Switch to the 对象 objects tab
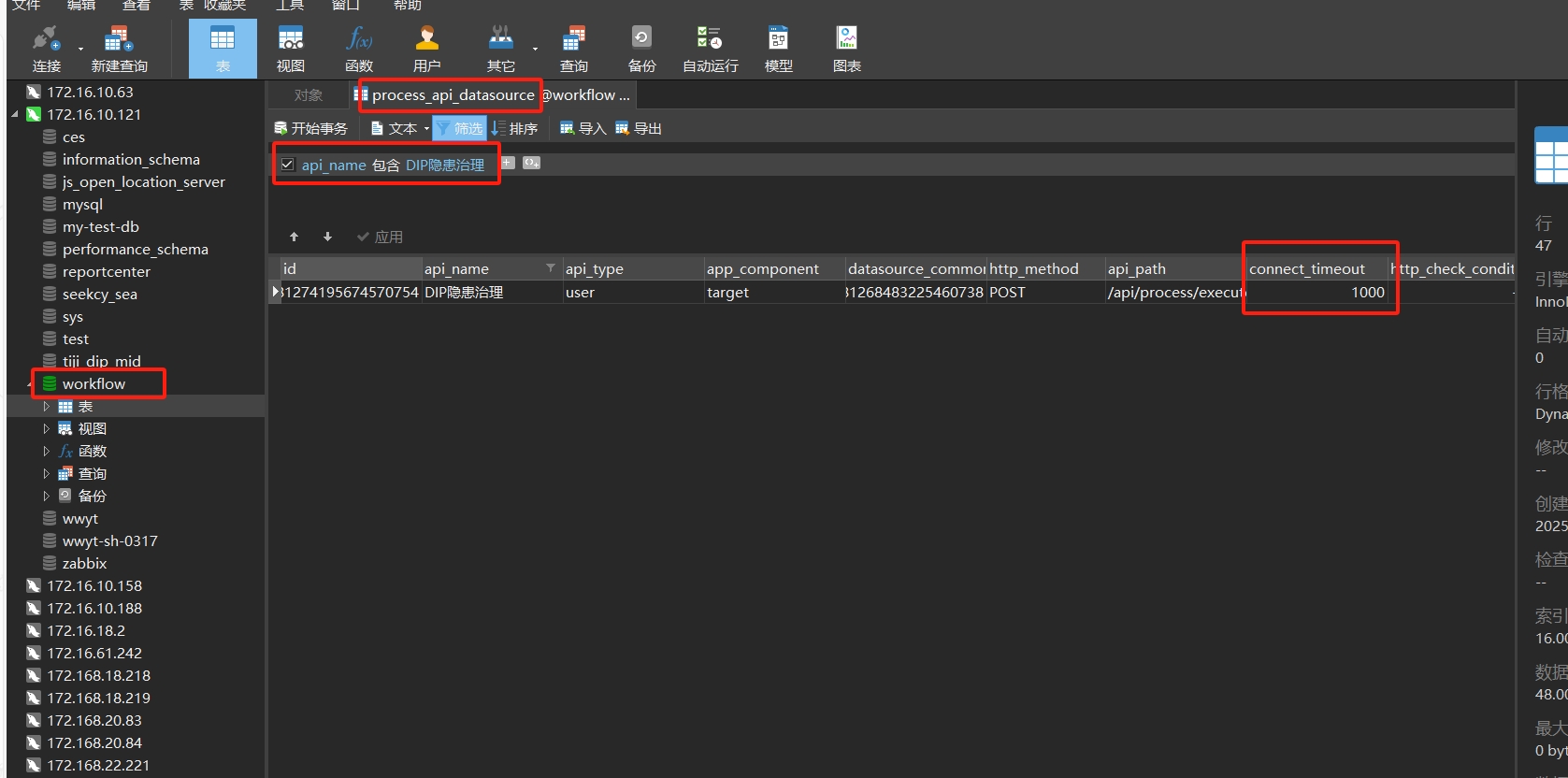1568x778 pixels. click(308, 94)
